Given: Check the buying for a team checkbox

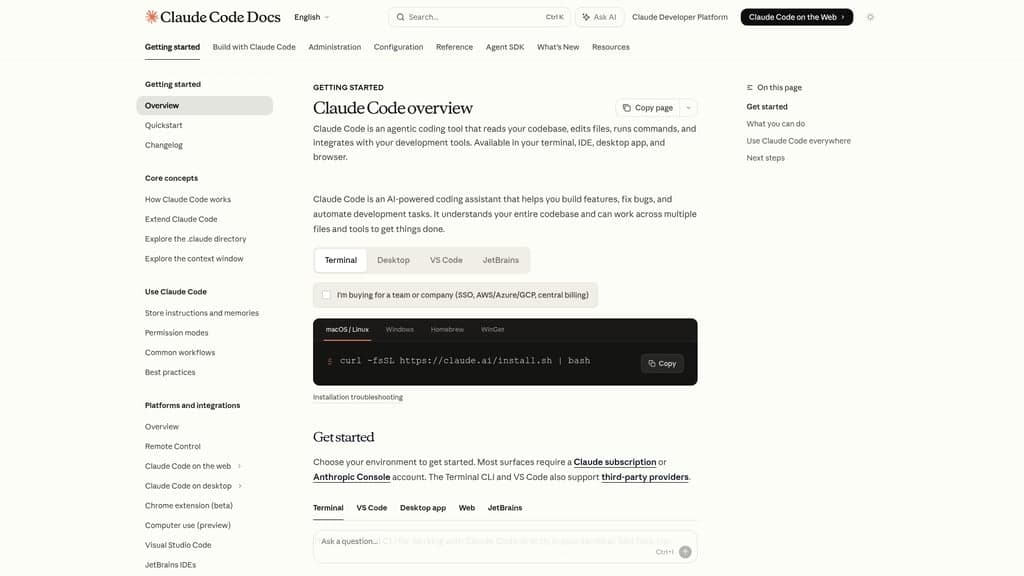Looking at the screenshot, I should pos(326,295).
